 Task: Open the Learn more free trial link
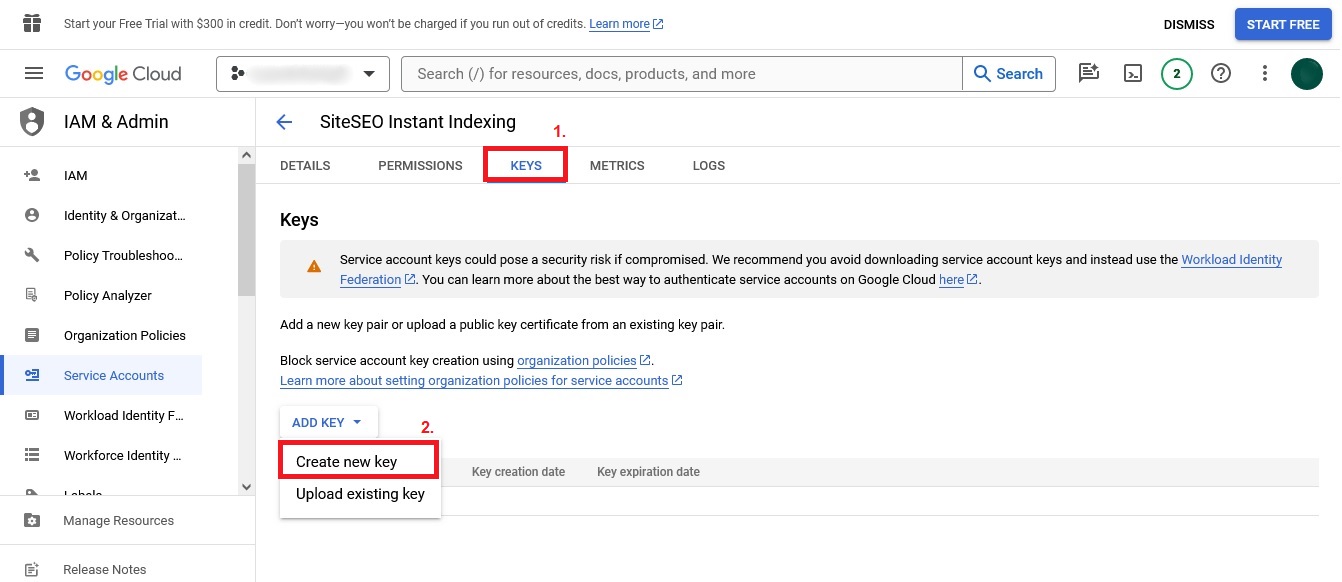(626, 24)
